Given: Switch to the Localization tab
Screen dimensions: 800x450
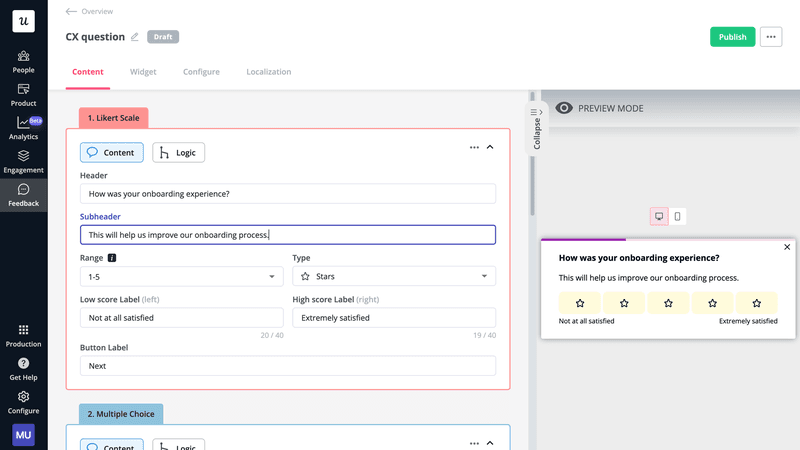Looking at the screenshot, I should pyautogui.click(x=268, y=72).
